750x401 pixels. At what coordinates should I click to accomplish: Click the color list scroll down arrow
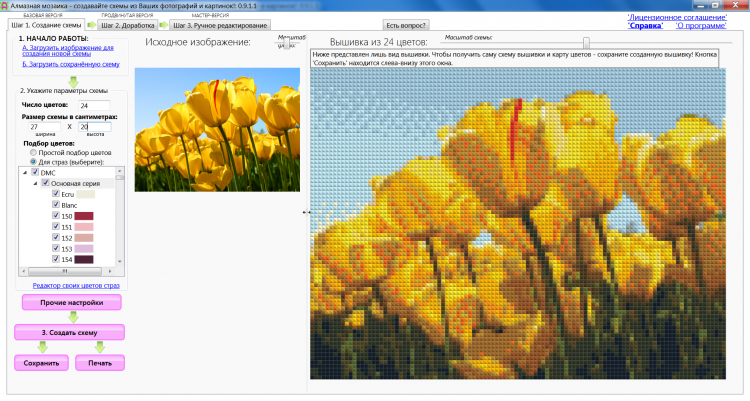pos(120,262)
